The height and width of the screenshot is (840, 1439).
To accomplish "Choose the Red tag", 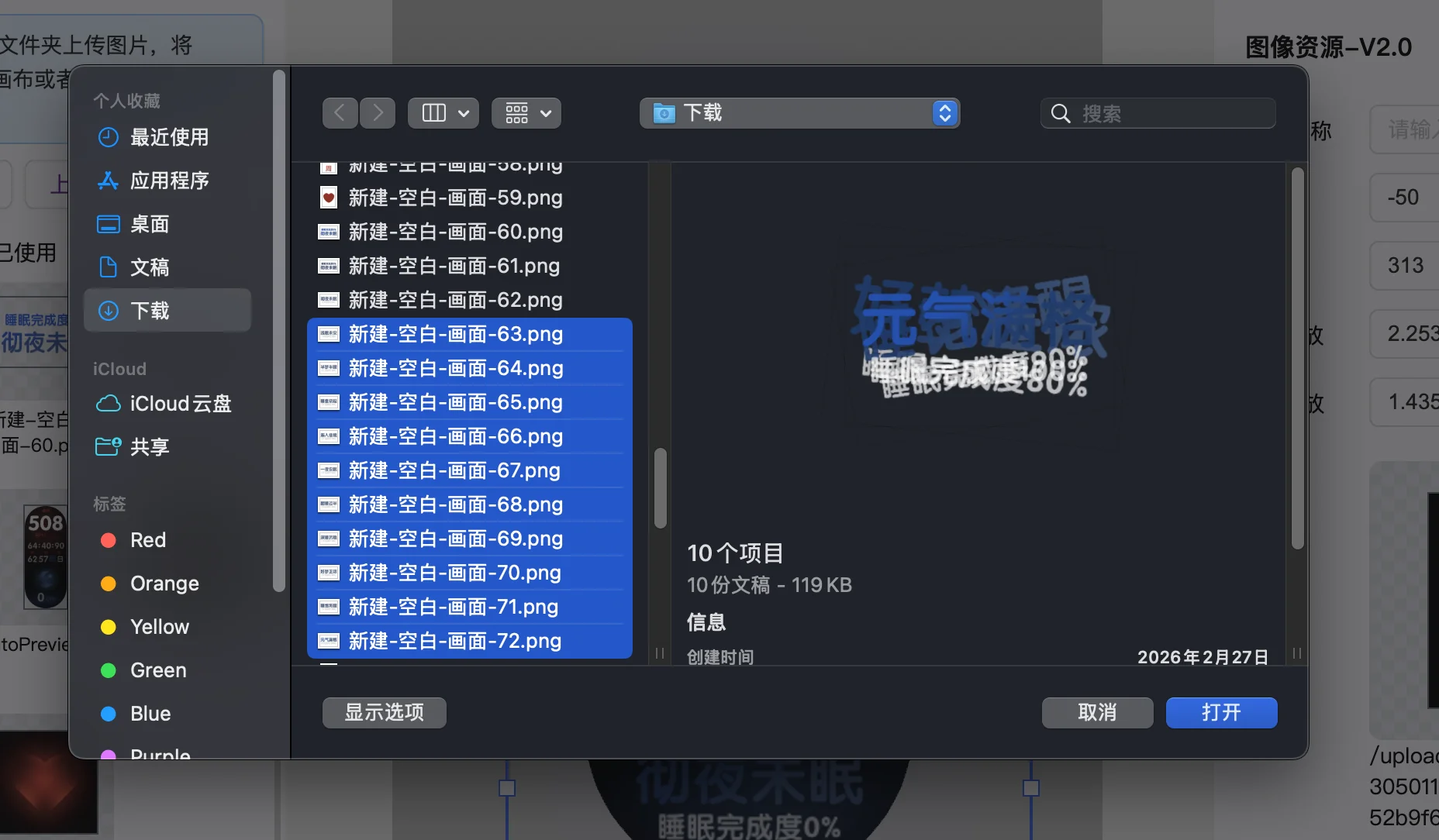I will tap(147, 540).
